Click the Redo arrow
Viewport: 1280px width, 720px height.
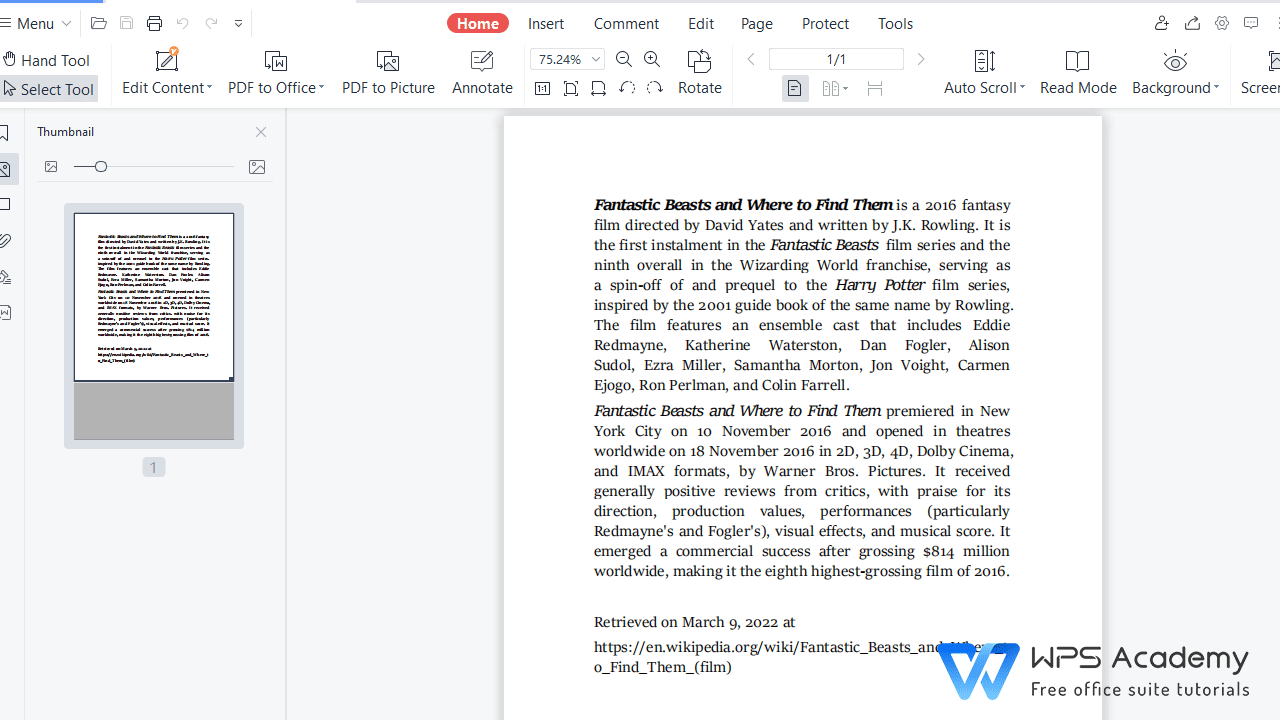click(210, 23)
